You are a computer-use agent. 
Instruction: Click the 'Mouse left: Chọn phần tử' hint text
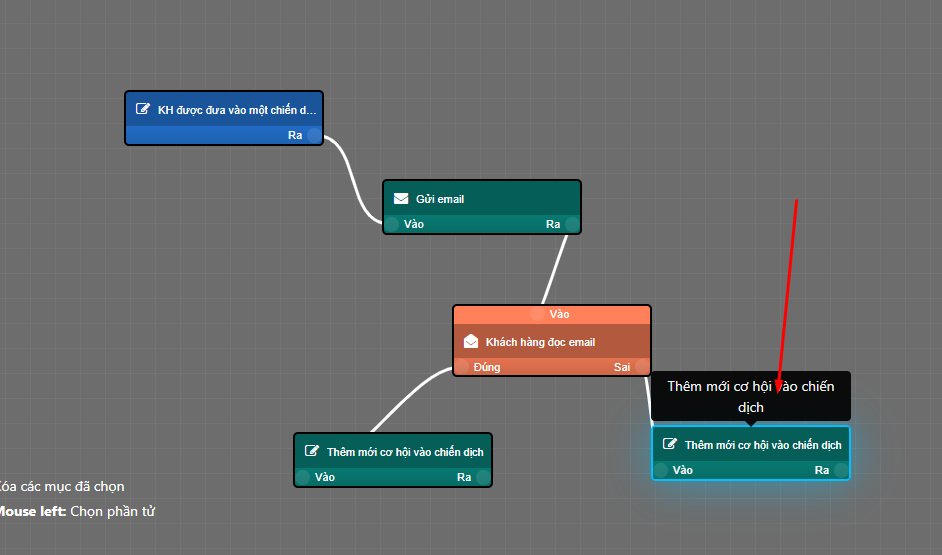pyautogui.click(x=77, y=511)
